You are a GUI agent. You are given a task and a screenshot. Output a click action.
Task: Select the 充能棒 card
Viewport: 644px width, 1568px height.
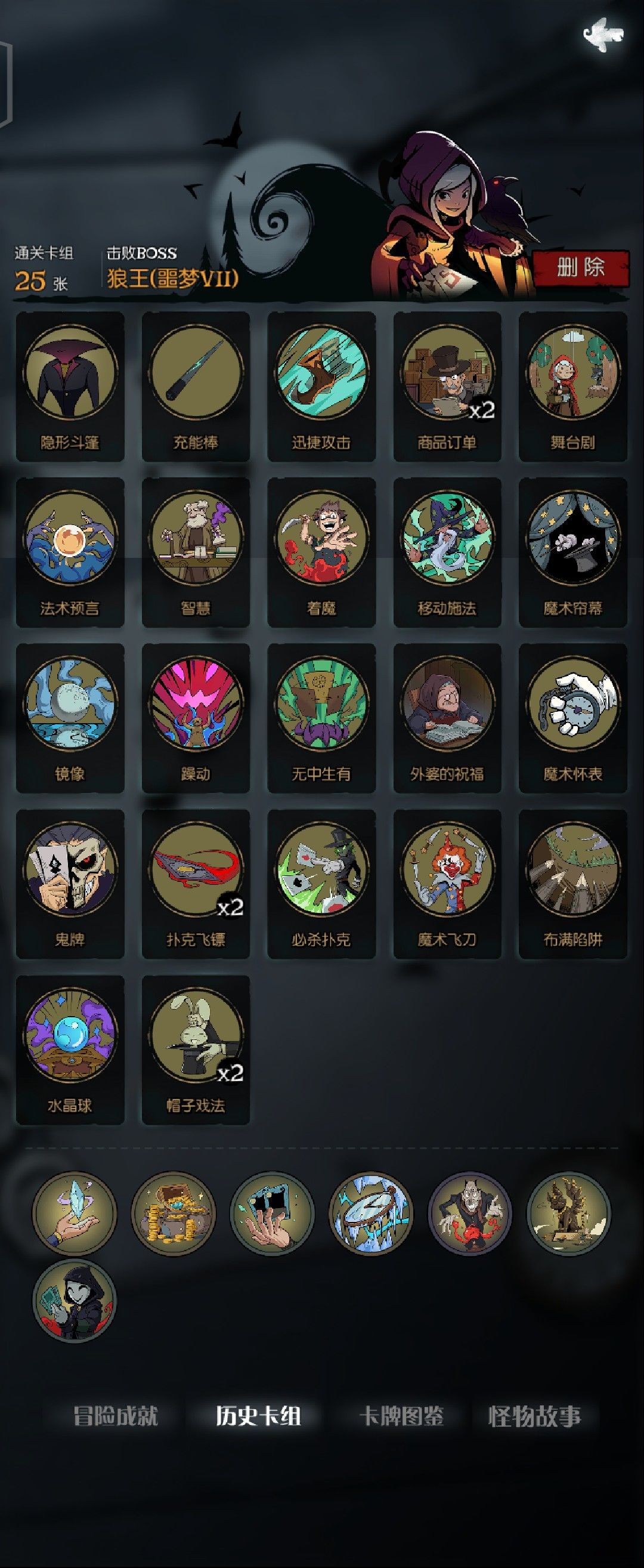pos(195,387)
